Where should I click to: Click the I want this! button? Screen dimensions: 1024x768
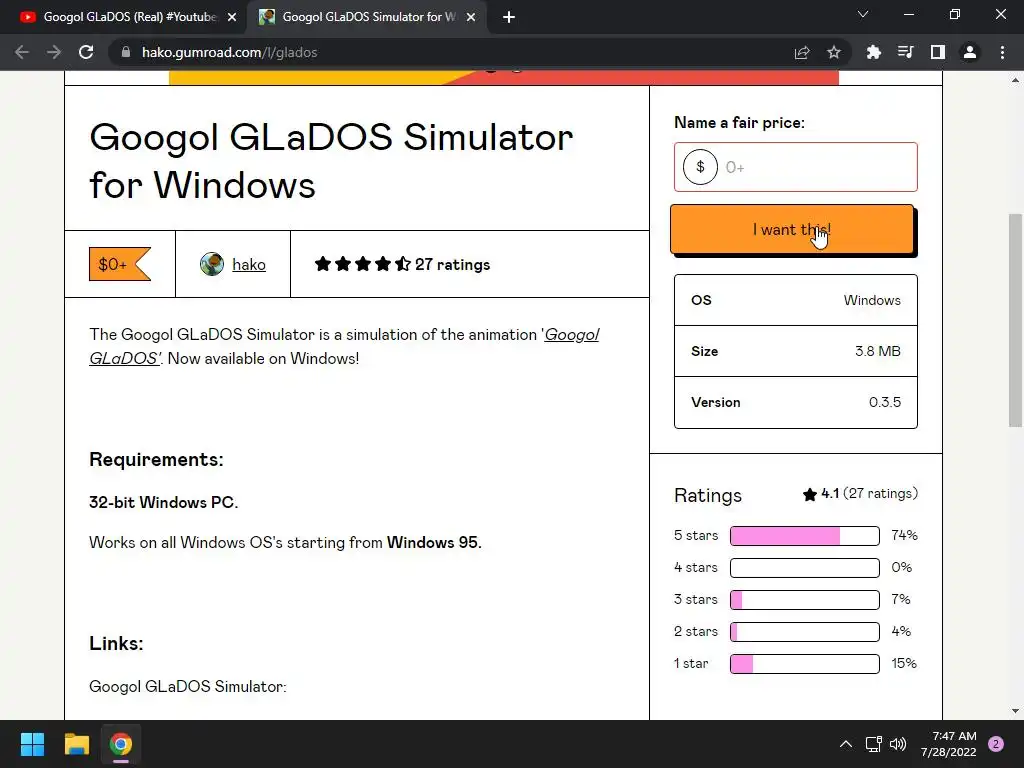tap(792, 229)
